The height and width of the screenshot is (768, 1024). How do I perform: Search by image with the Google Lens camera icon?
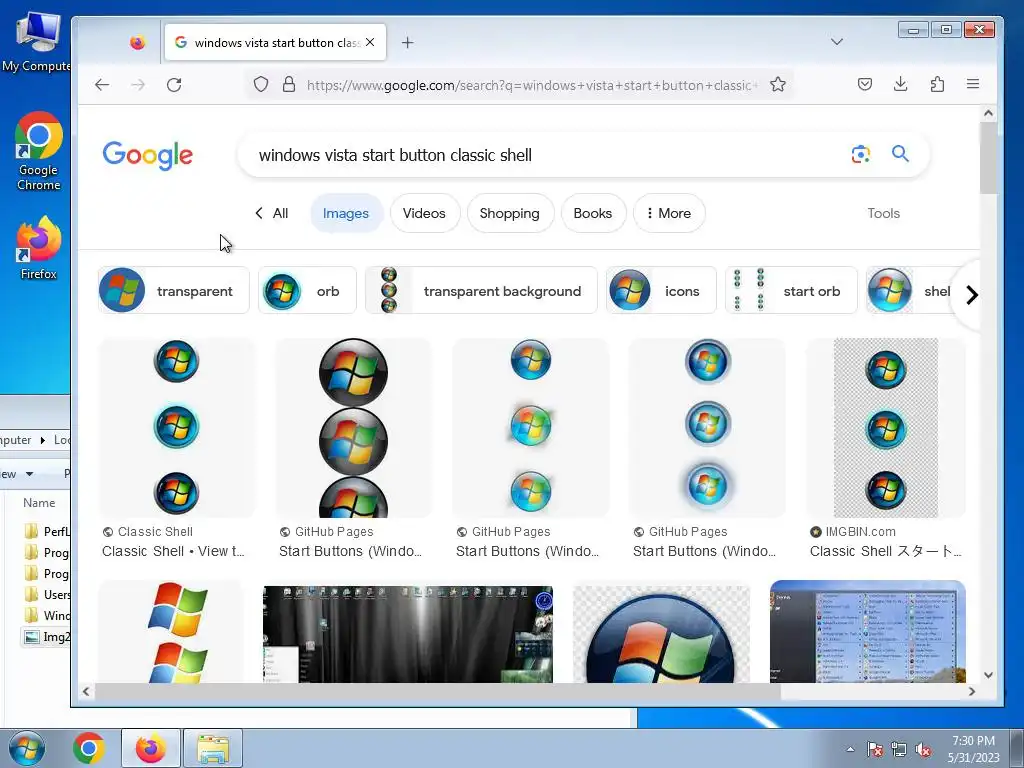861,154
